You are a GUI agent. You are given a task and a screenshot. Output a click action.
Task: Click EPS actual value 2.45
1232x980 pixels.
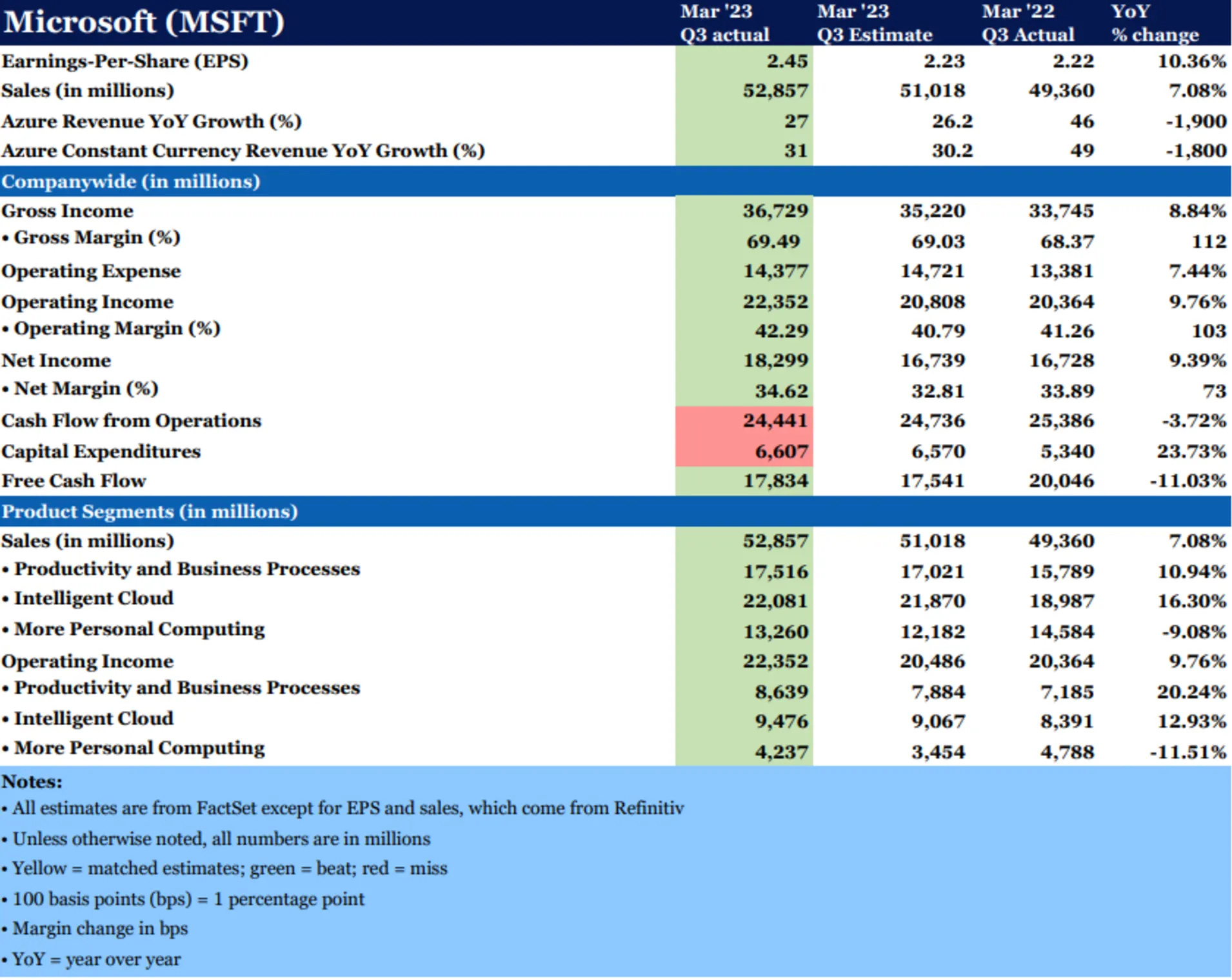(x=787, y=61)
